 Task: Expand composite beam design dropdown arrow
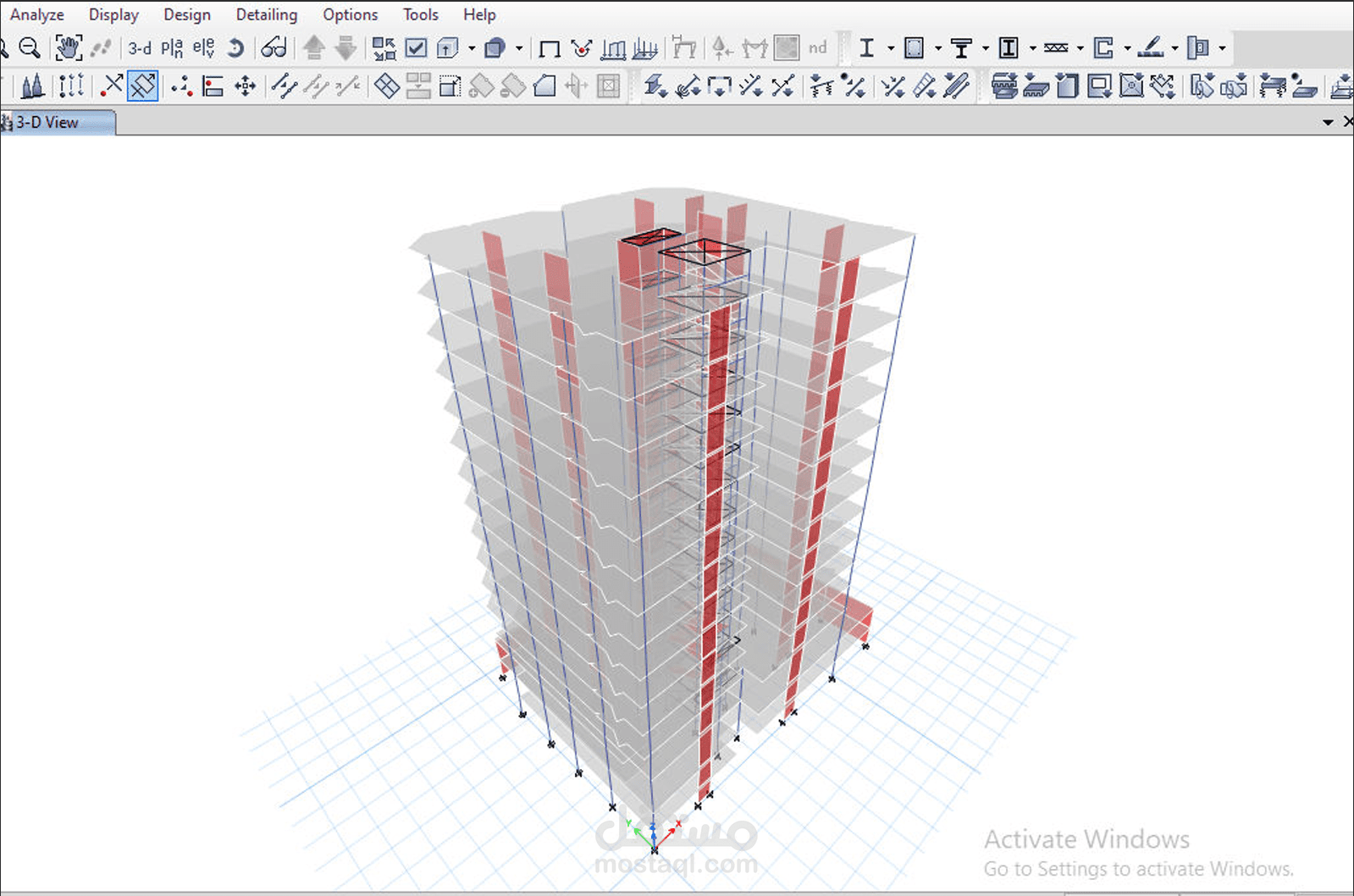[x=986, y=48]
